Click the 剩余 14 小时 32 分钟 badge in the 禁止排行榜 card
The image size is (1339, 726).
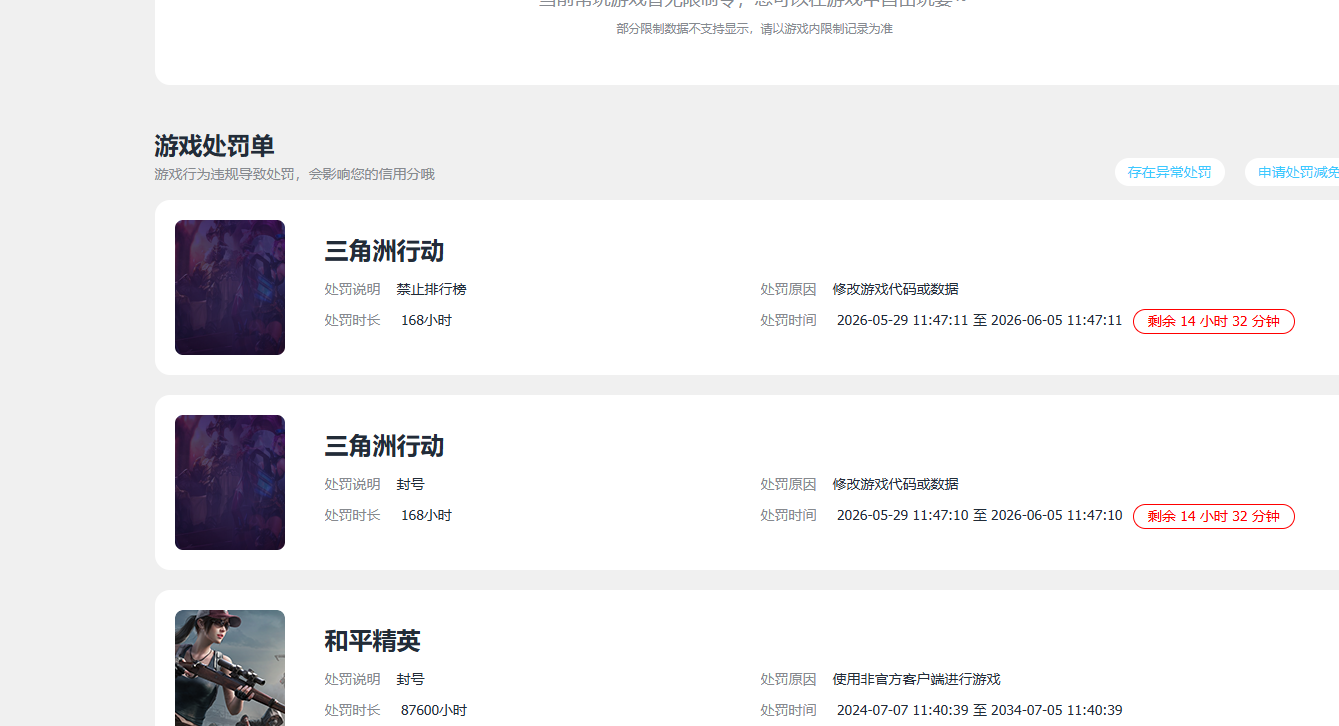1213,321
